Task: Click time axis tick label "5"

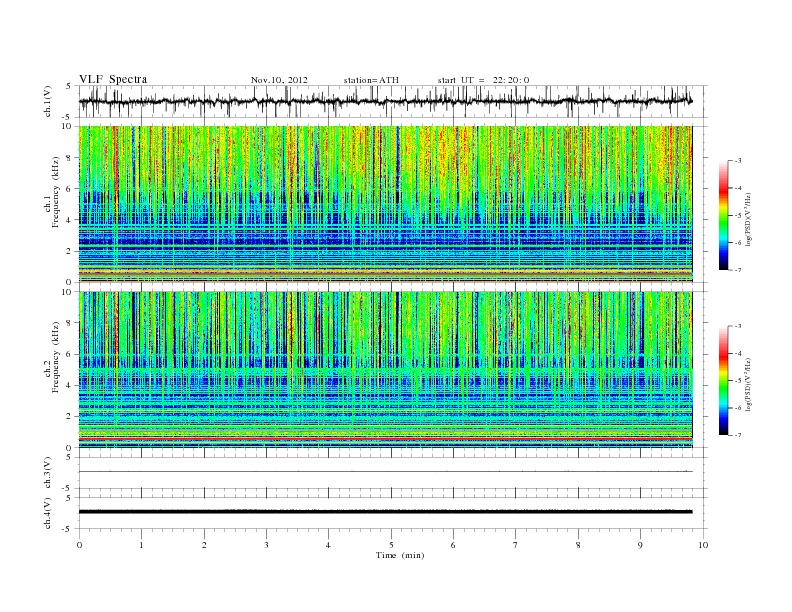Action: (391, 545)
